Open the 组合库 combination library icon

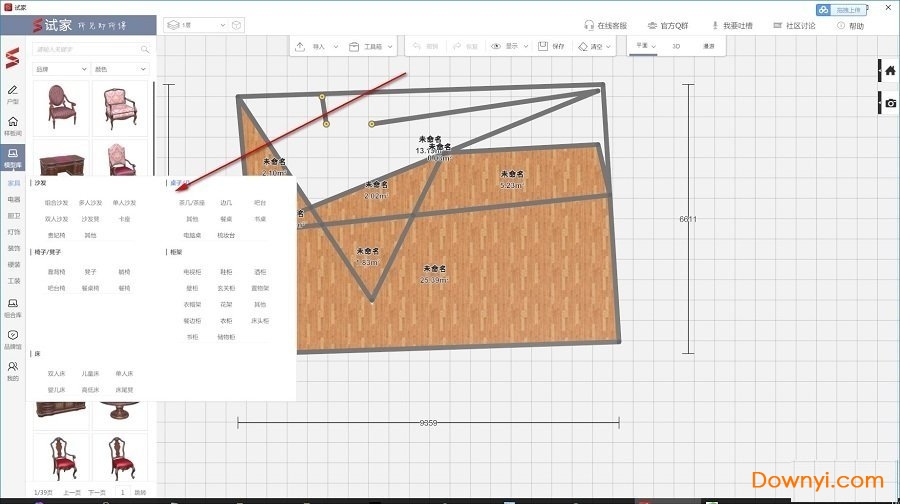point(13,307)
